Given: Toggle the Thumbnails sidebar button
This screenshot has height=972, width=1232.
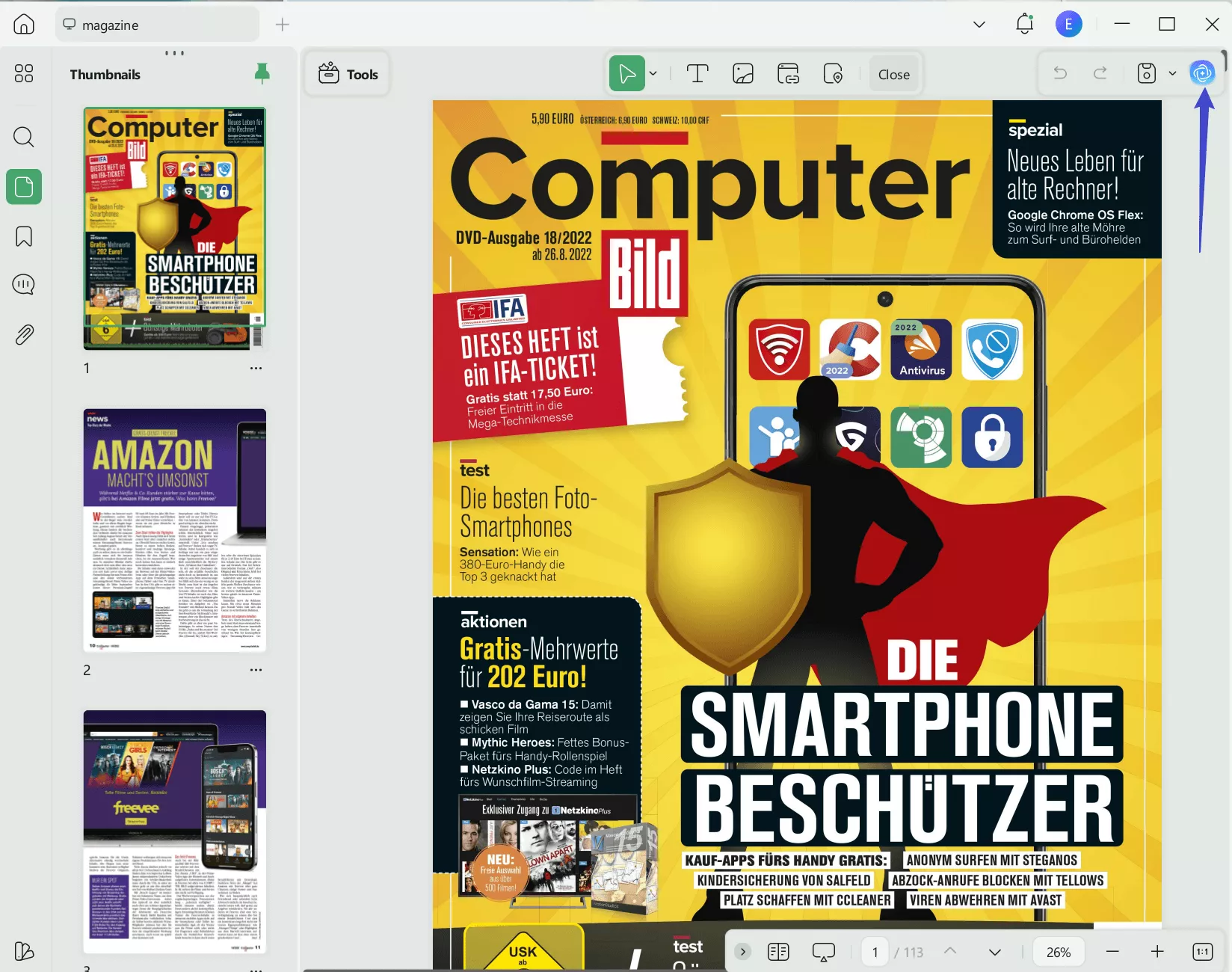Looking at the screenshot, I should [24, 187].
